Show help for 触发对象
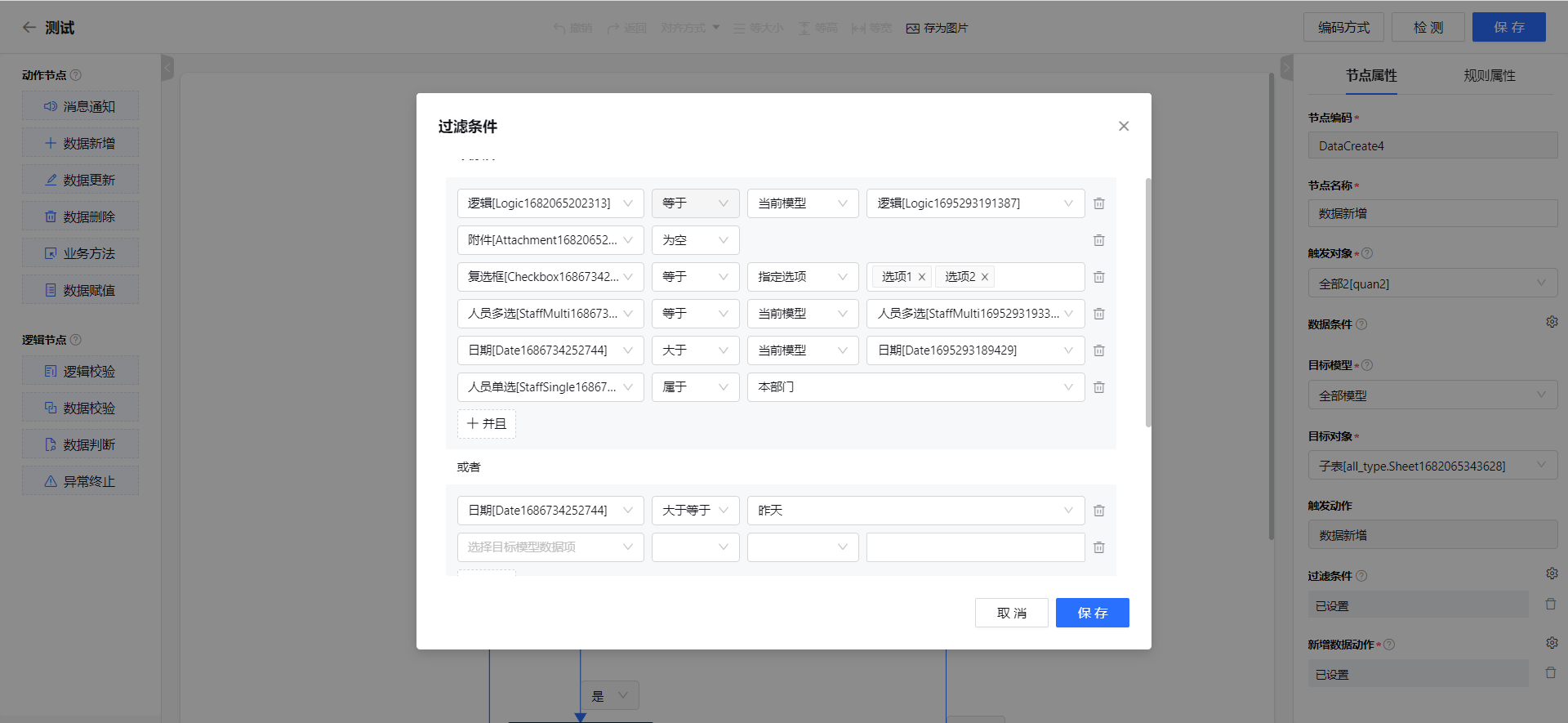This screenshot has width=1568, height=723. point(1367,253)
